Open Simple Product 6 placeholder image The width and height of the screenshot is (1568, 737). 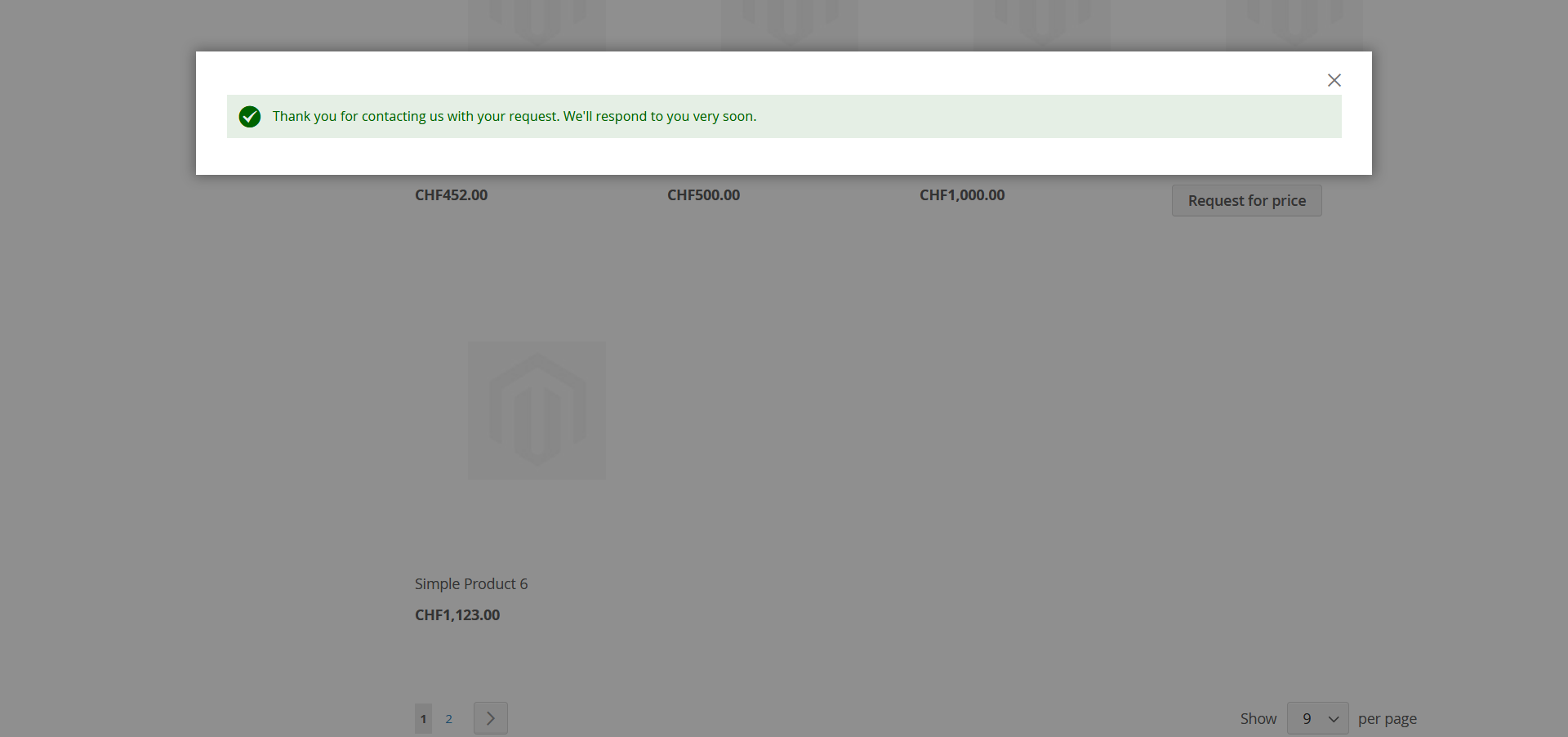point(537,410)
